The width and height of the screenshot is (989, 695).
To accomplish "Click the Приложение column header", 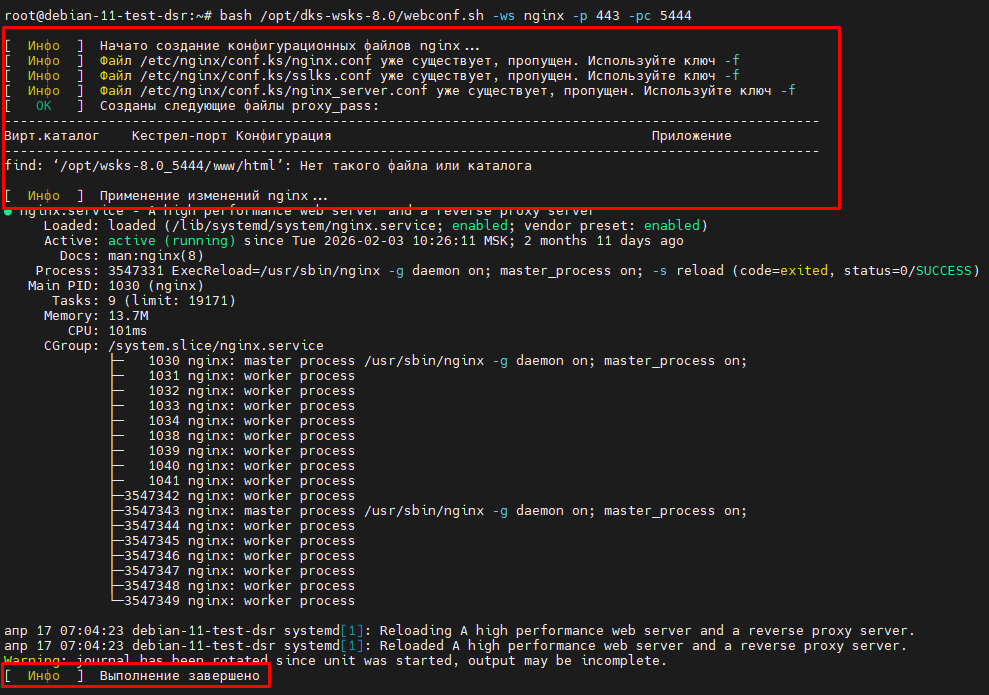I will [x=691, y=136].
